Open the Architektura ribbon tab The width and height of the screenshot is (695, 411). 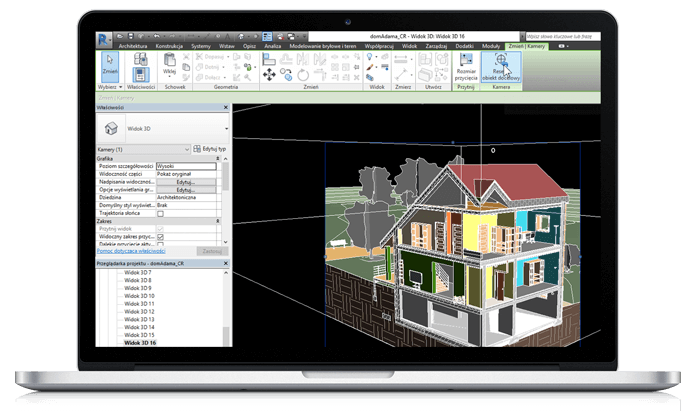[132, 46]
